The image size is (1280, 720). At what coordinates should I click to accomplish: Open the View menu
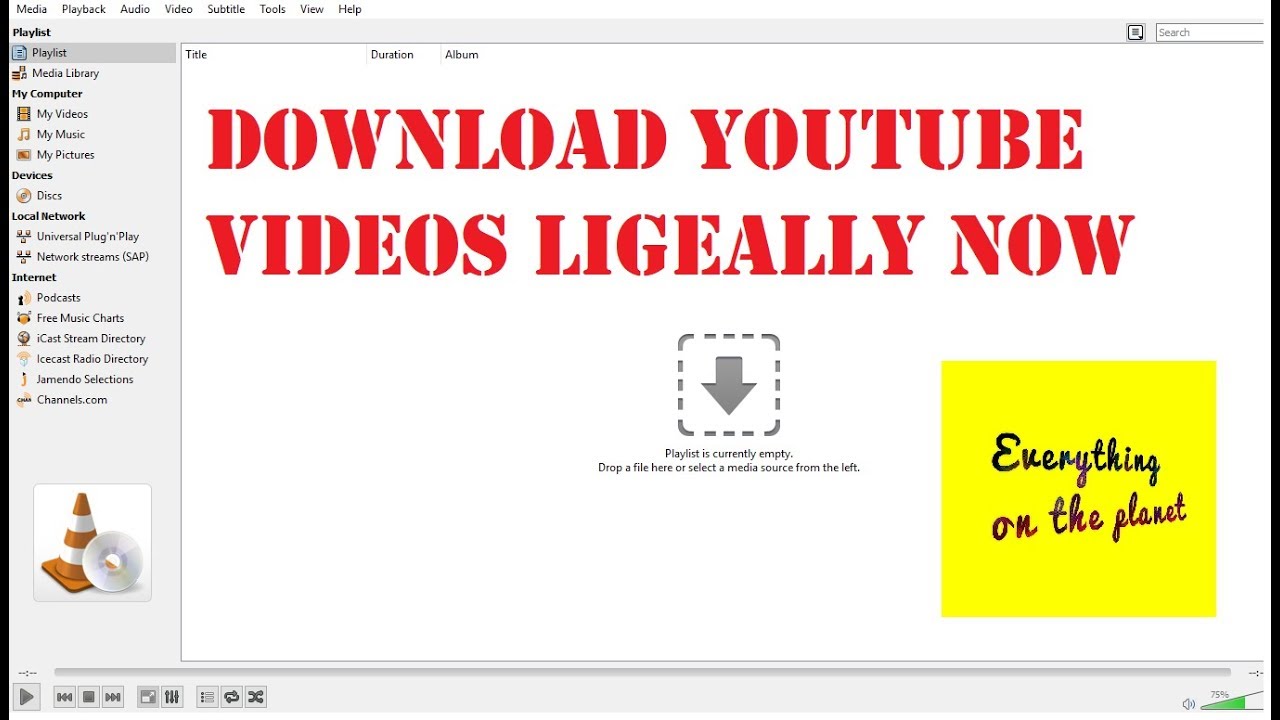312,9
